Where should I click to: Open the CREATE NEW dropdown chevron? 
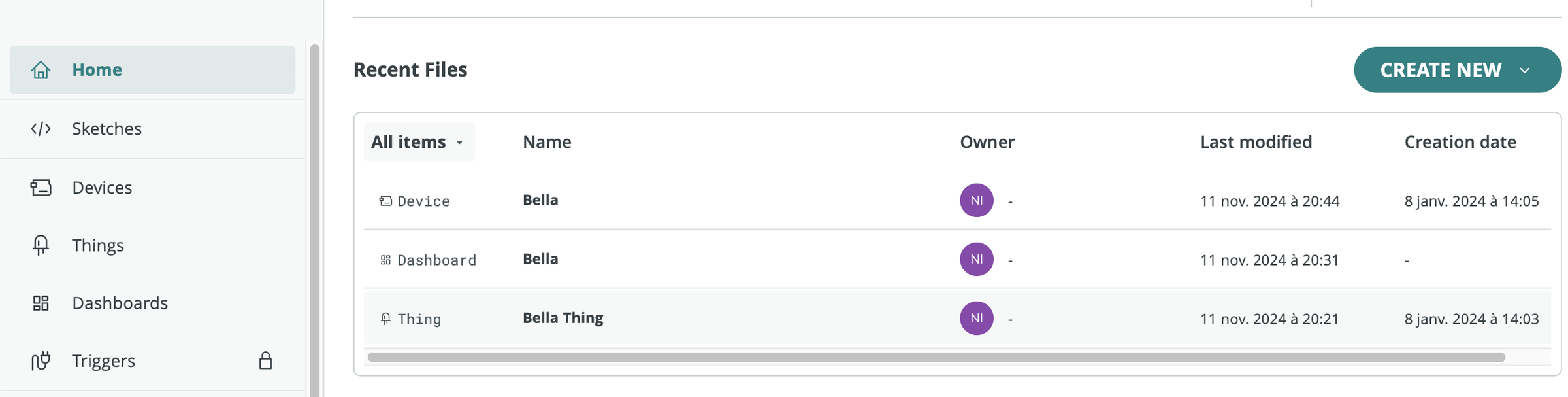coord(1525,70)
